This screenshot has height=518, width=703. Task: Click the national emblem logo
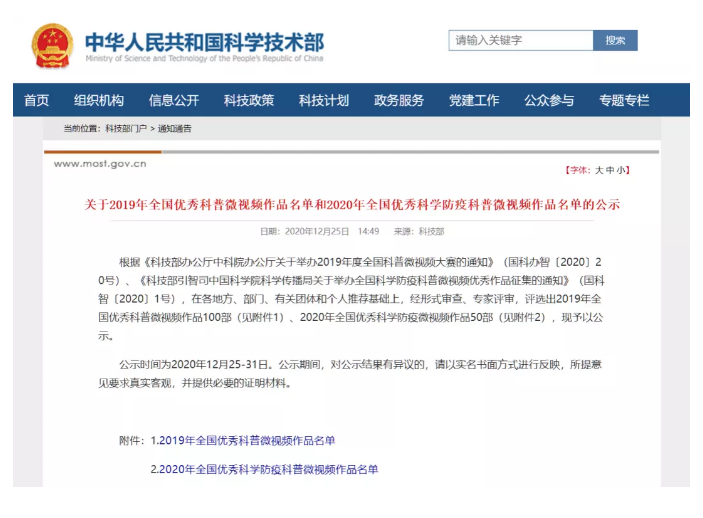point(51,45)
